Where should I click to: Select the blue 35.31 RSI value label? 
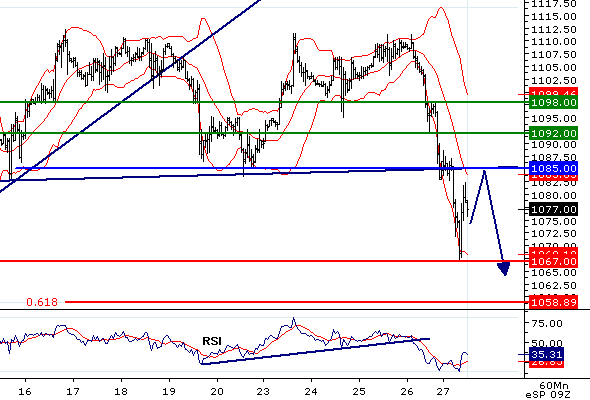[546, 354]
